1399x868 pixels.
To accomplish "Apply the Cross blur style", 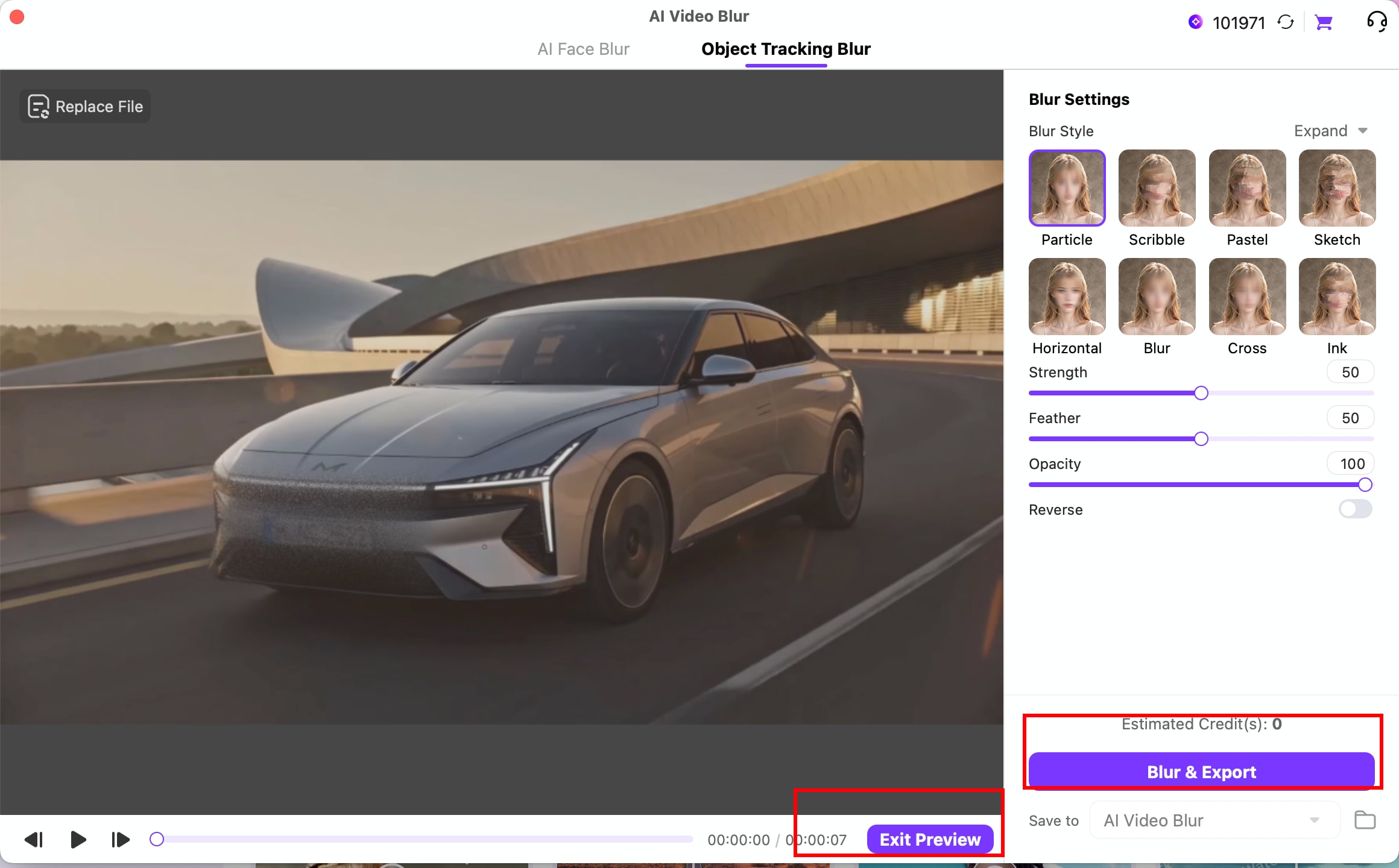I will (x=1247, y=297).
